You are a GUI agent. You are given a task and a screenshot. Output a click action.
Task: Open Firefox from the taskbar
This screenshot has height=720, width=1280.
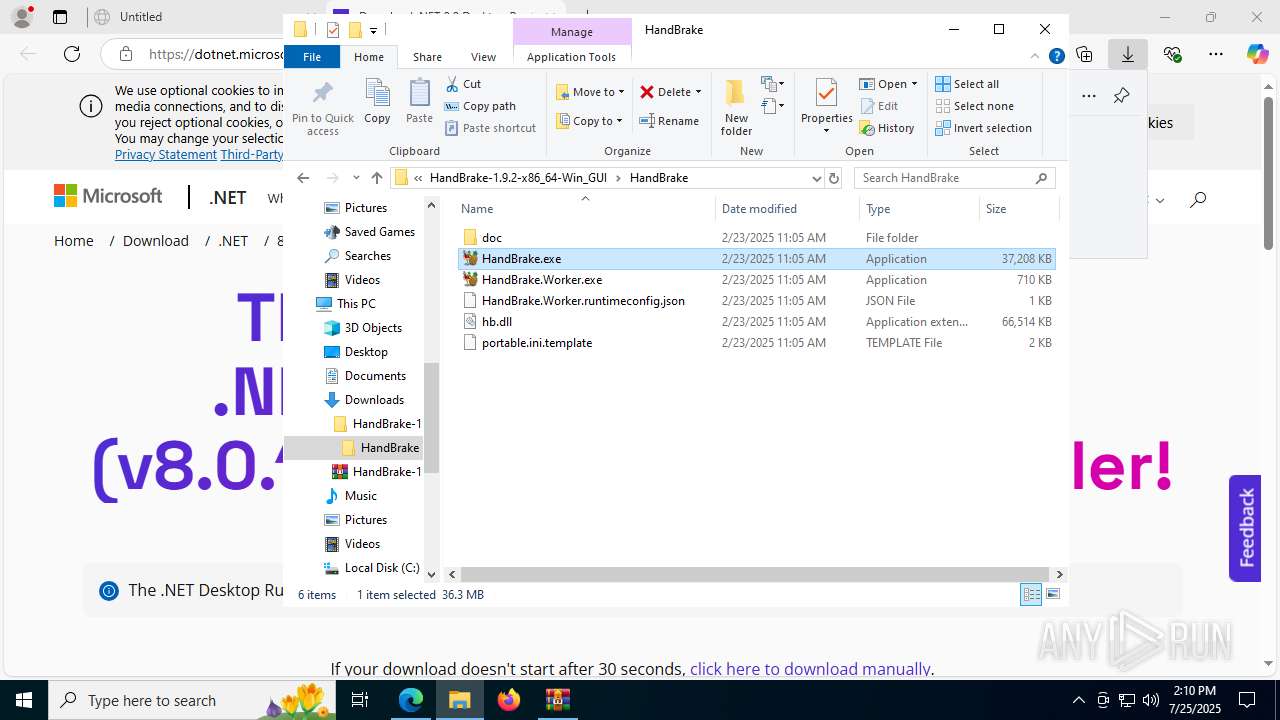click(x=509, y=700)
